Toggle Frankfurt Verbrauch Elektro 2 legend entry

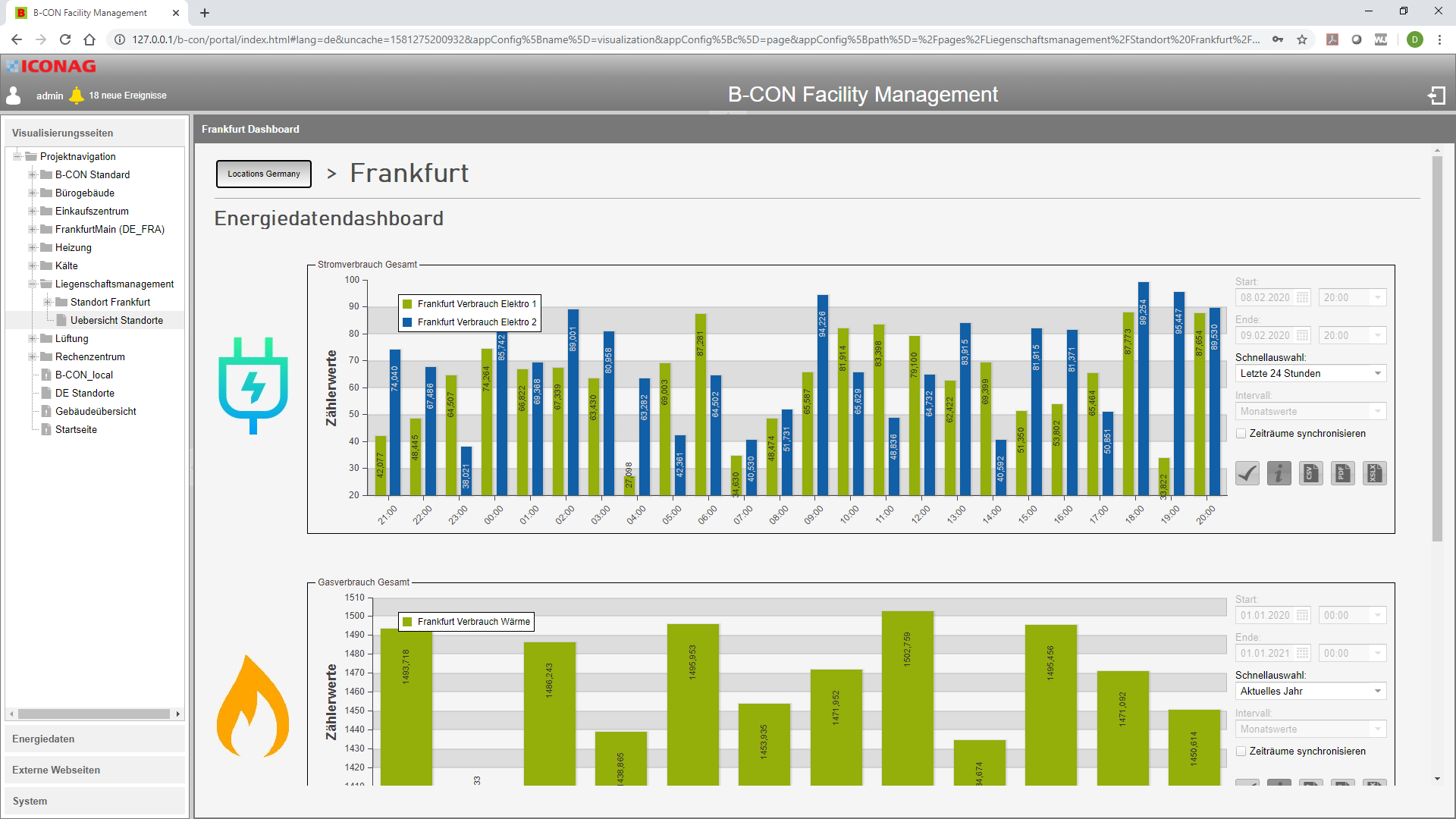click(x=476, y=322)
